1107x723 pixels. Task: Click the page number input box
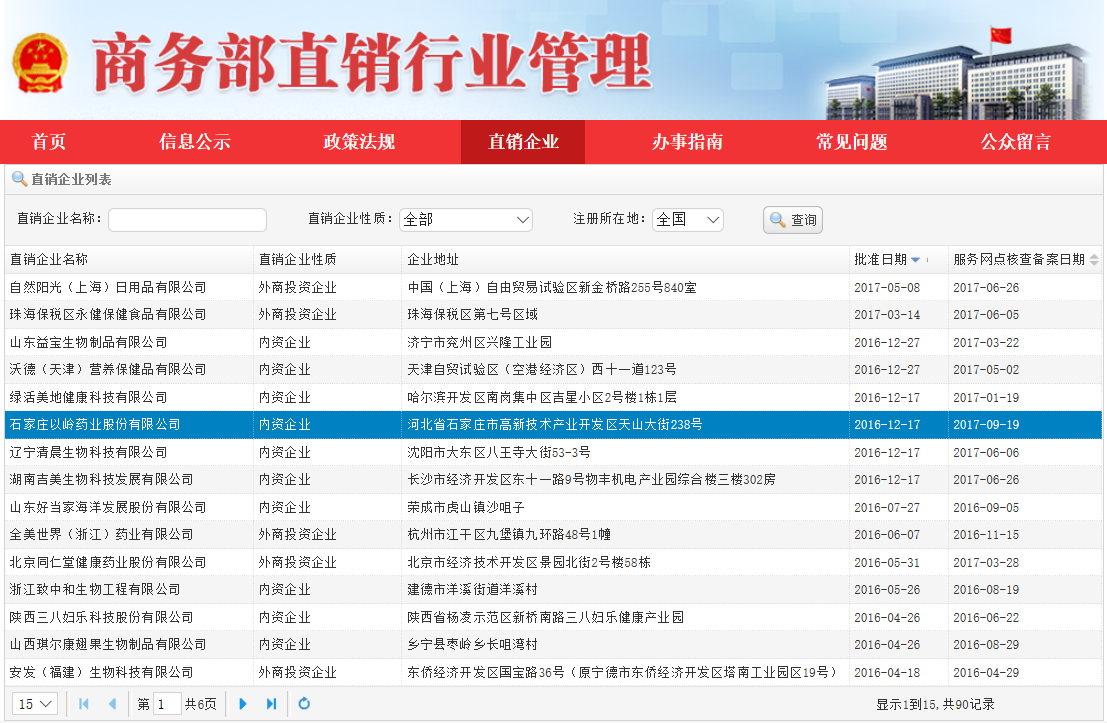(168, 704)
